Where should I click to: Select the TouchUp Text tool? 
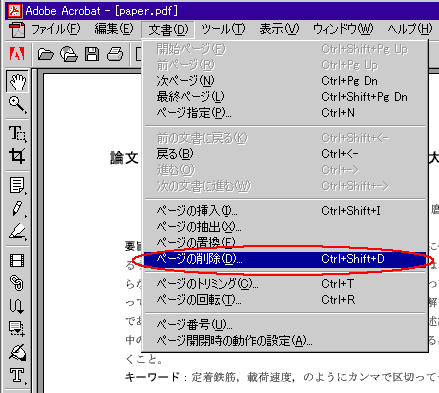coord(17,375)
